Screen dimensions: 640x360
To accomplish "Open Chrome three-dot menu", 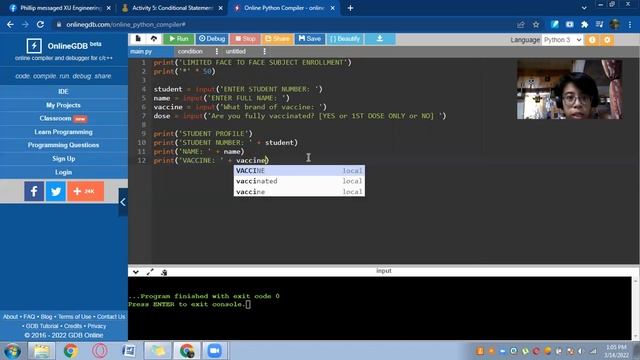I will point(630,24).
